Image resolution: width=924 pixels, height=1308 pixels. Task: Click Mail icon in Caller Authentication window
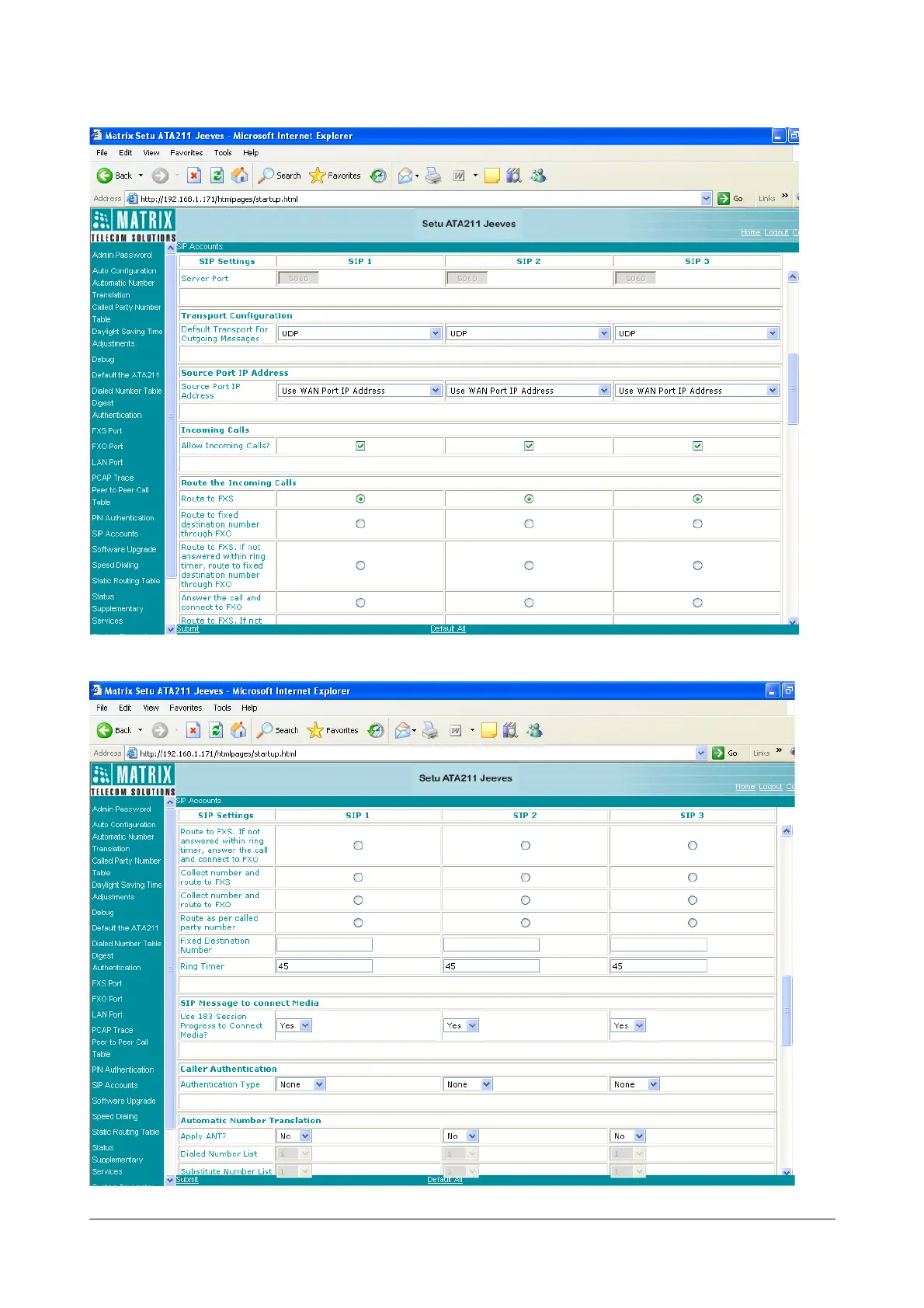[x=402, y=730]
